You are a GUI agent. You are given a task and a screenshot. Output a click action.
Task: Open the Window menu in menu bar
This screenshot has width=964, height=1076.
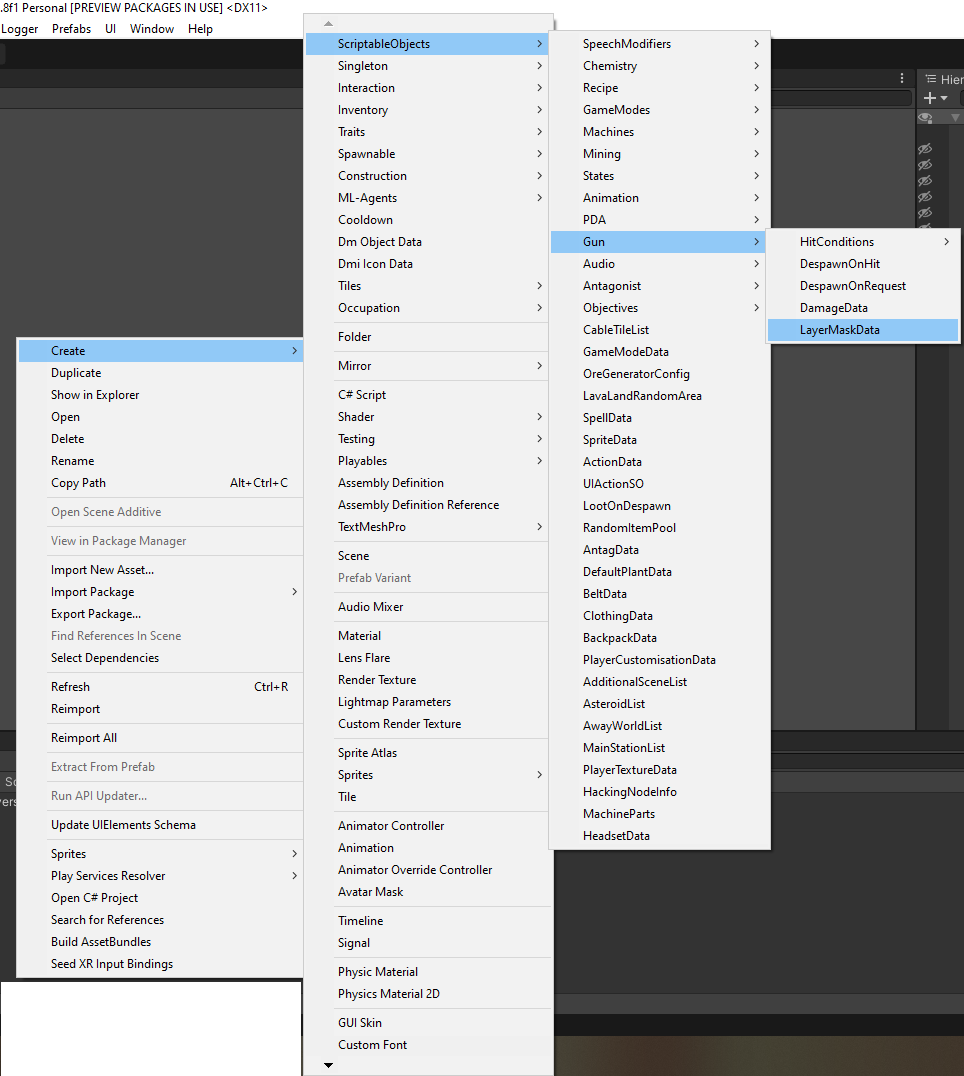(x=152, y=29)
